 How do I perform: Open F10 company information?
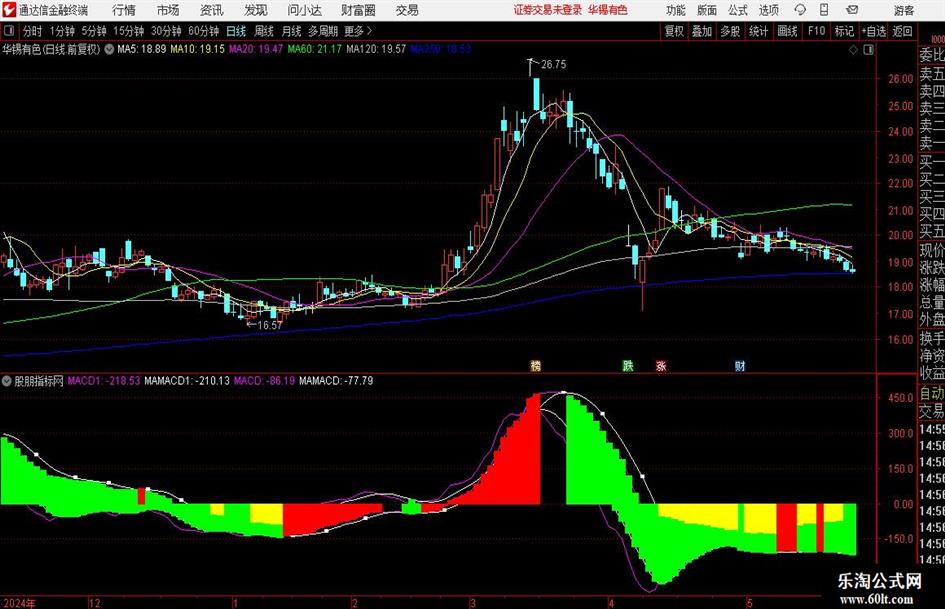pyautogui.click(x=816, y=31)
